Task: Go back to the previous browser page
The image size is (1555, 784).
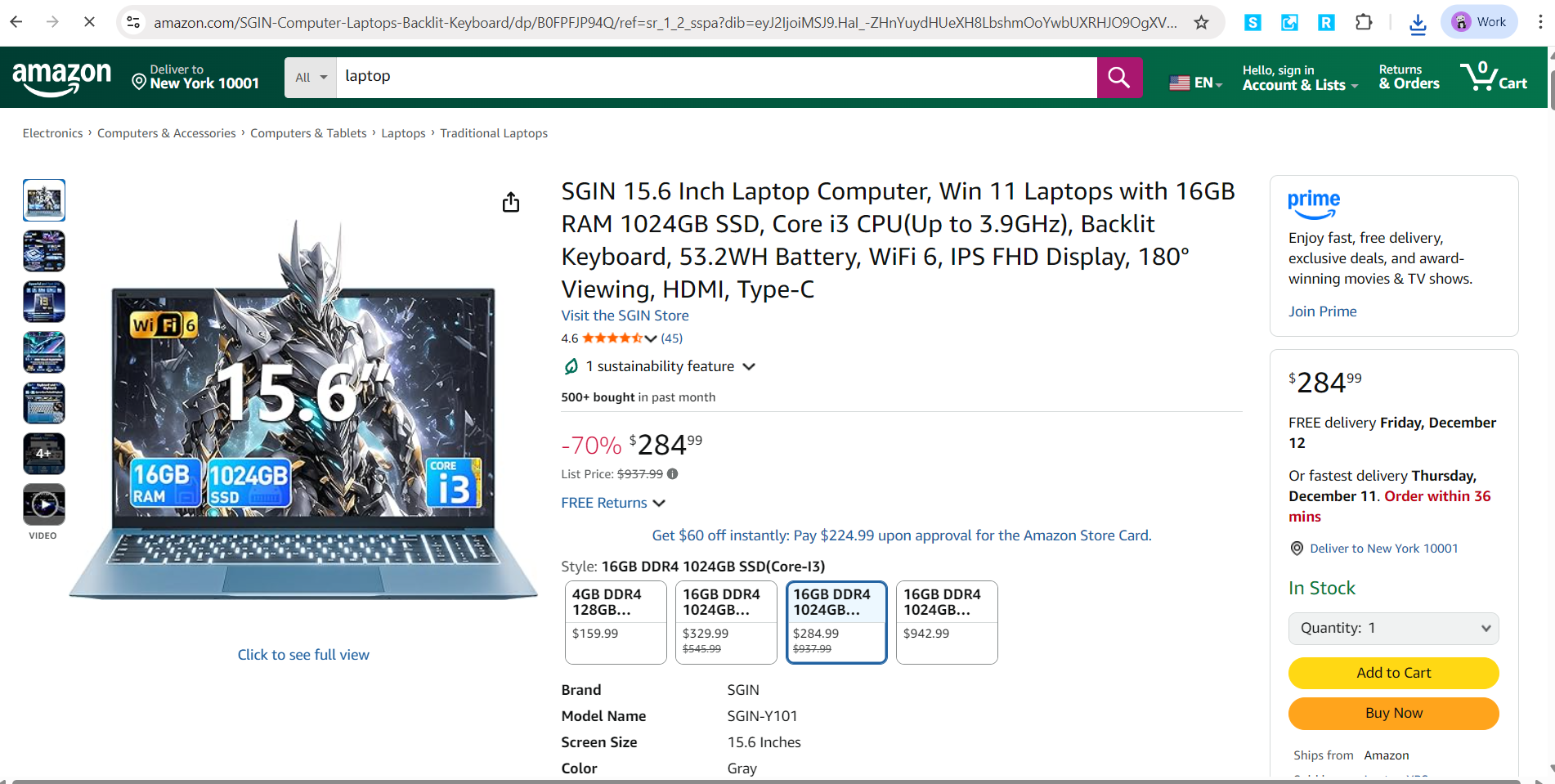Action: pyautogui.click(x=16, y=22)
